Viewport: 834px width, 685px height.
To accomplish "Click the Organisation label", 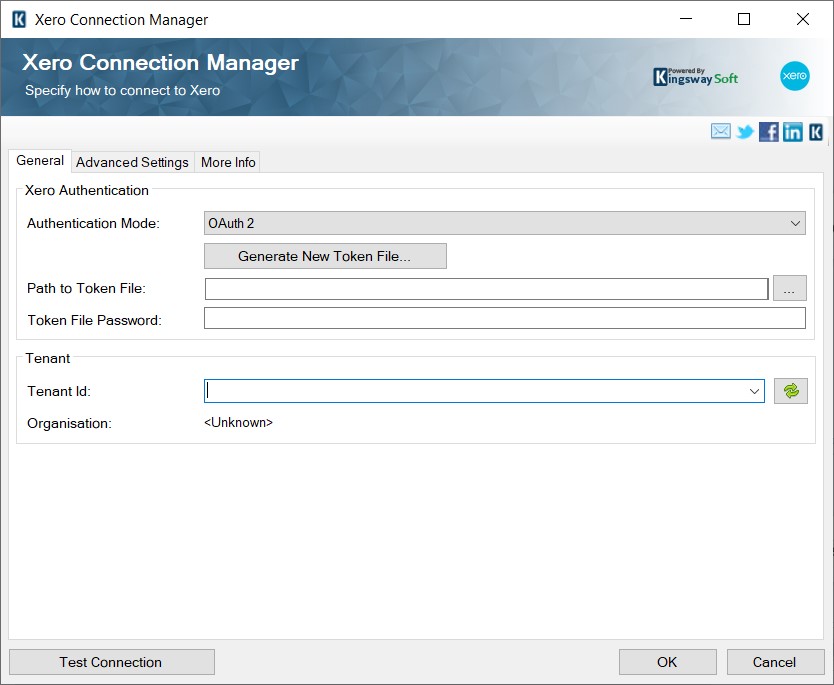I will (69, 423).
